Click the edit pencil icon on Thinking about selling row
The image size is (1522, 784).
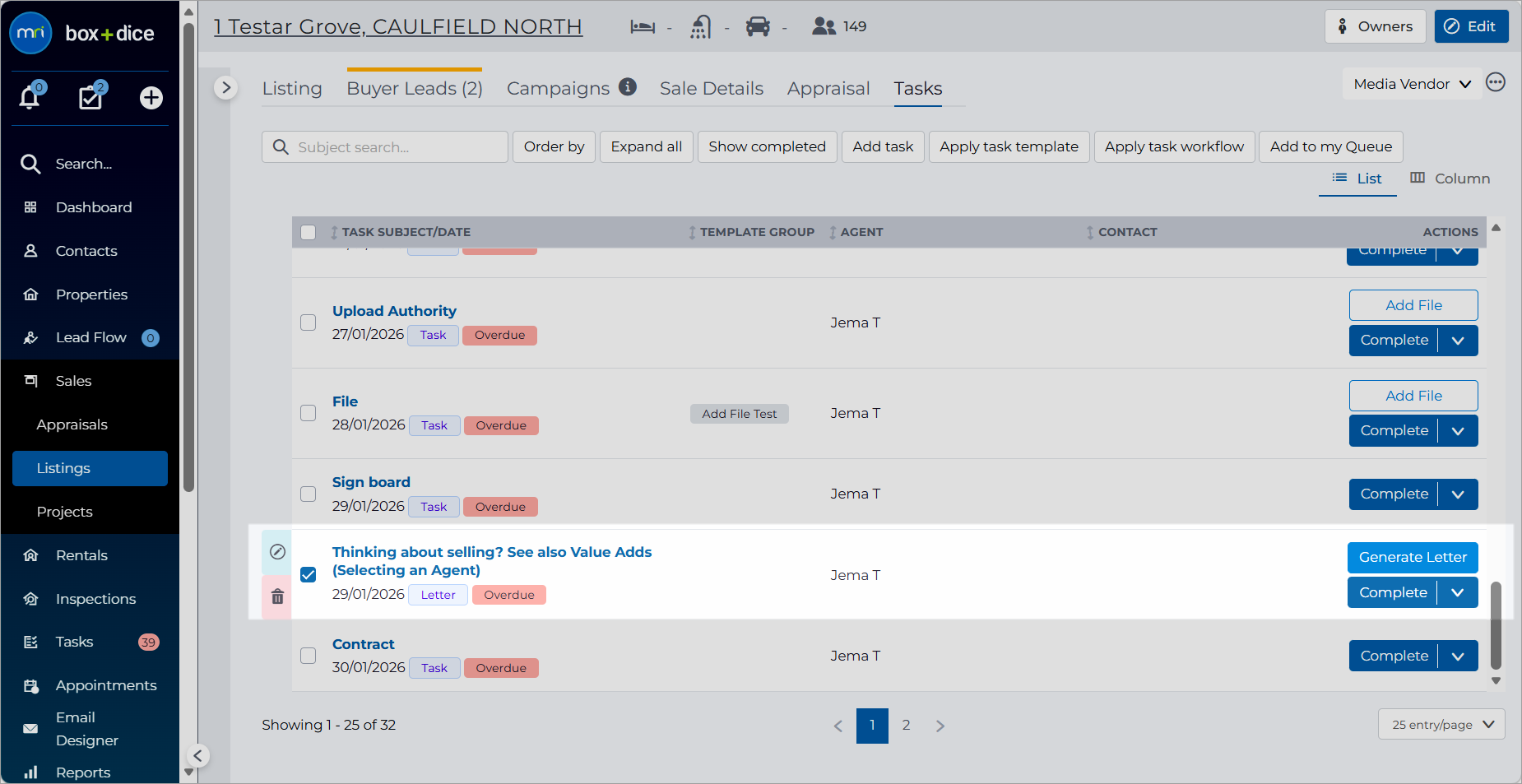click(x=278, y=552)
